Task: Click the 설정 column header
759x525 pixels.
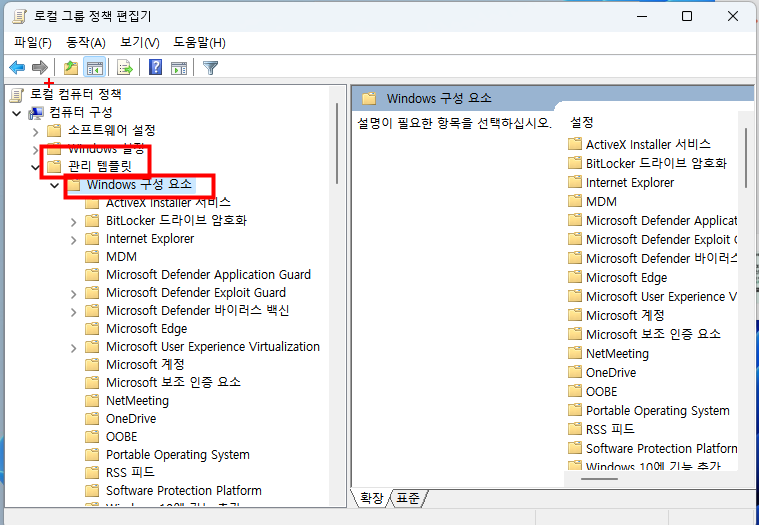Action: [582, 122]
